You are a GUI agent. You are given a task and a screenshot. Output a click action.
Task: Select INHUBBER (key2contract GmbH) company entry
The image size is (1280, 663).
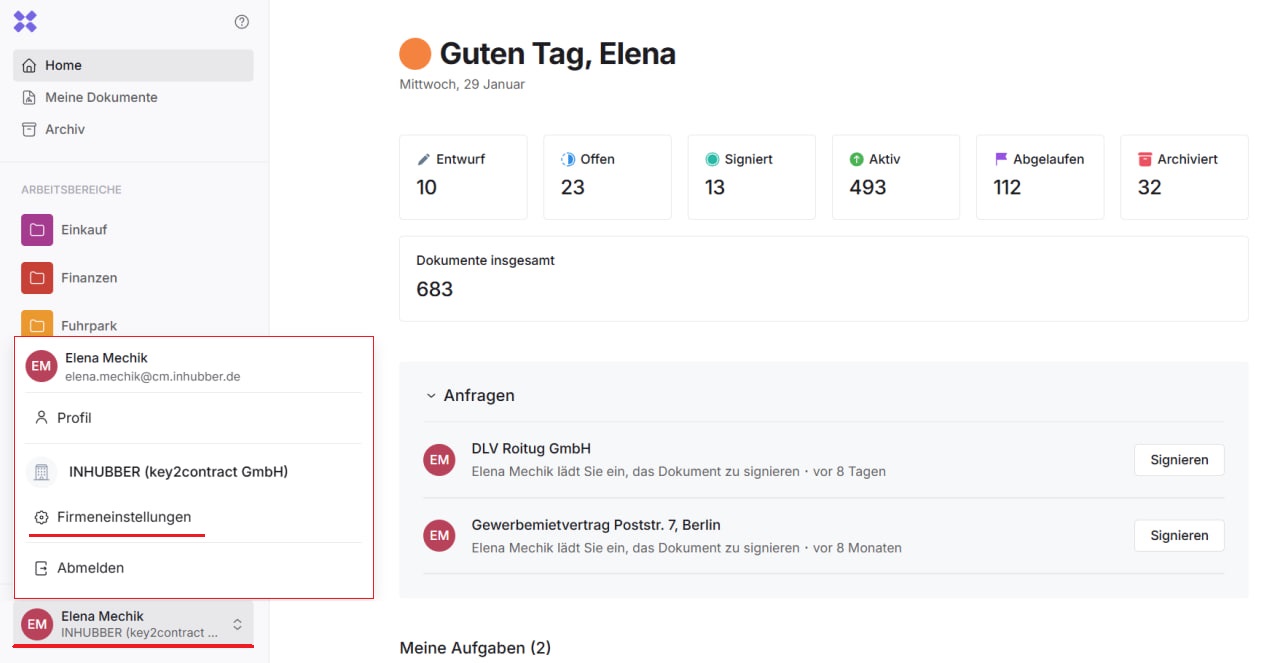[178, 472]
